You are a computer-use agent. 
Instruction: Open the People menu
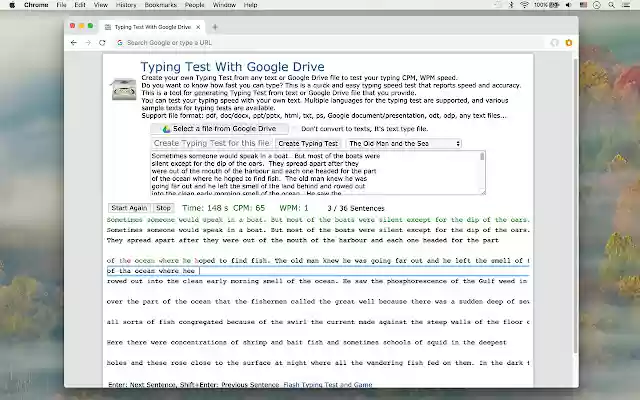194,5
